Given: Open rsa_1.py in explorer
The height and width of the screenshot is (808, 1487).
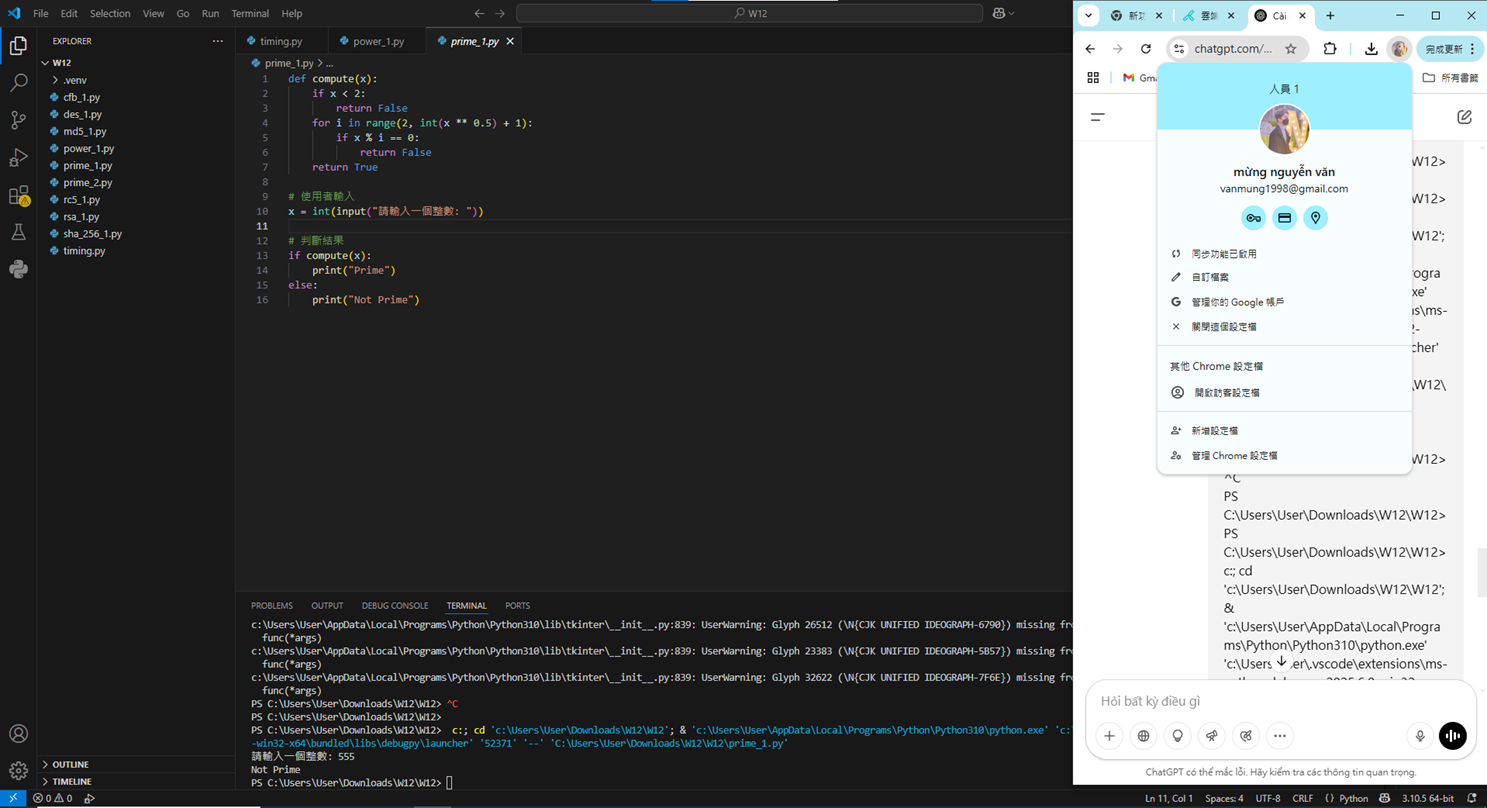Looking at the screenshot, I should click(81, 217).
